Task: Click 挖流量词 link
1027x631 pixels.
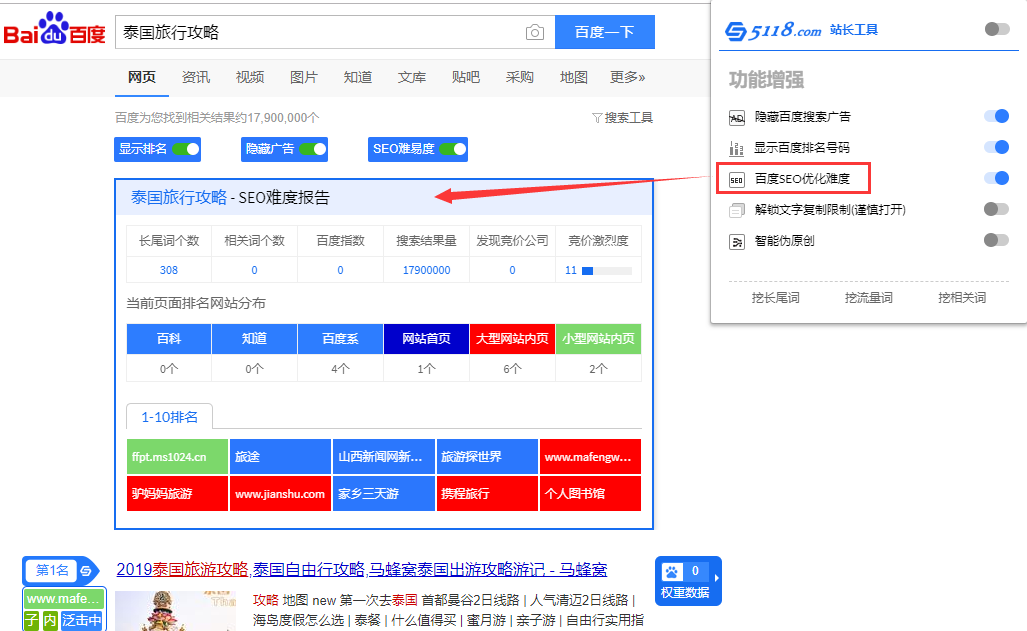Action: pyautogui.click(x=868, y=298)
